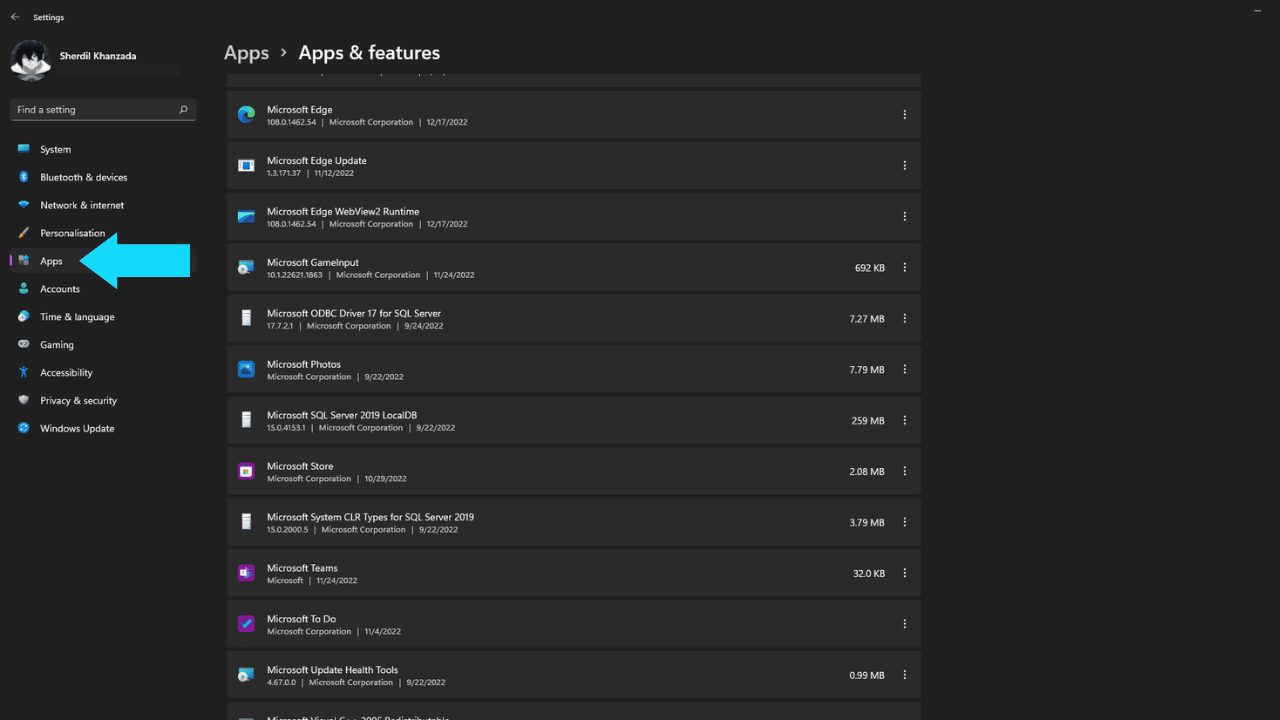1280x720 pixels.
Task: Click the Microsoft To Do entry name
Action: 301,619
